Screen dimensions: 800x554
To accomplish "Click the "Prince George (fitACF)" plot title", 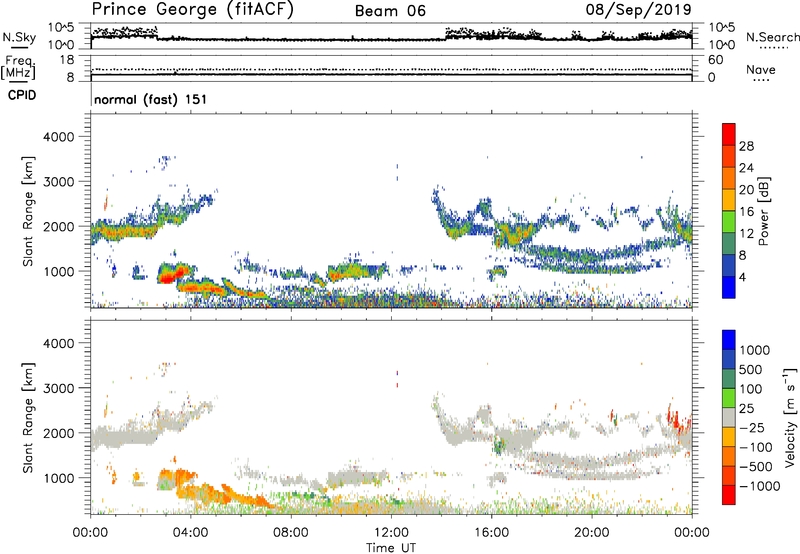I will point(193,9).
